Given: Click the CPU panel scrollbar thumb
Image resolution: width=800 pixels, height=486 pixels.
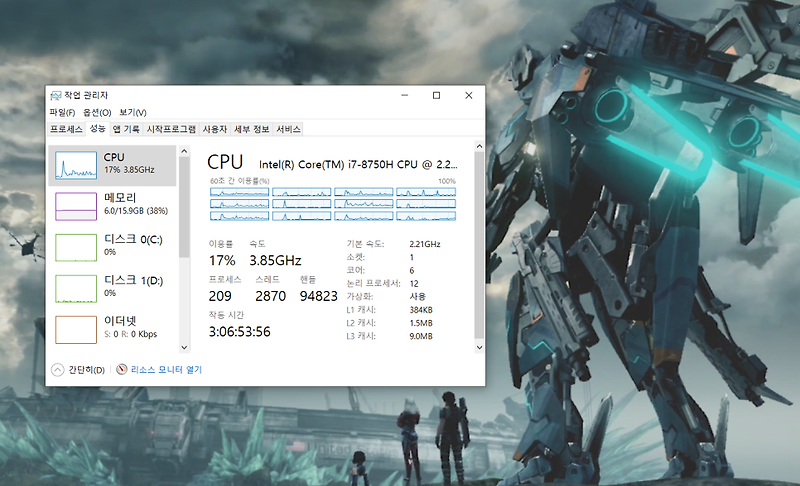Looking at the screenshot, I should coord(479,245).
